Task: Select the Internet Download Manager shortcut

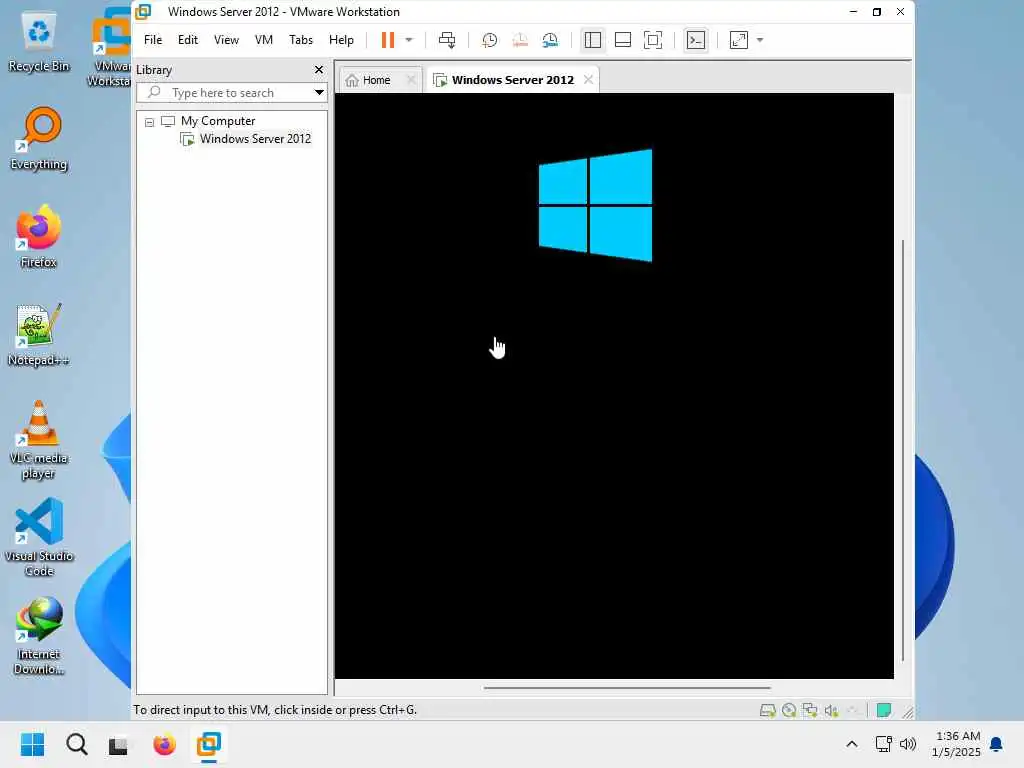Action: [39, 636]
